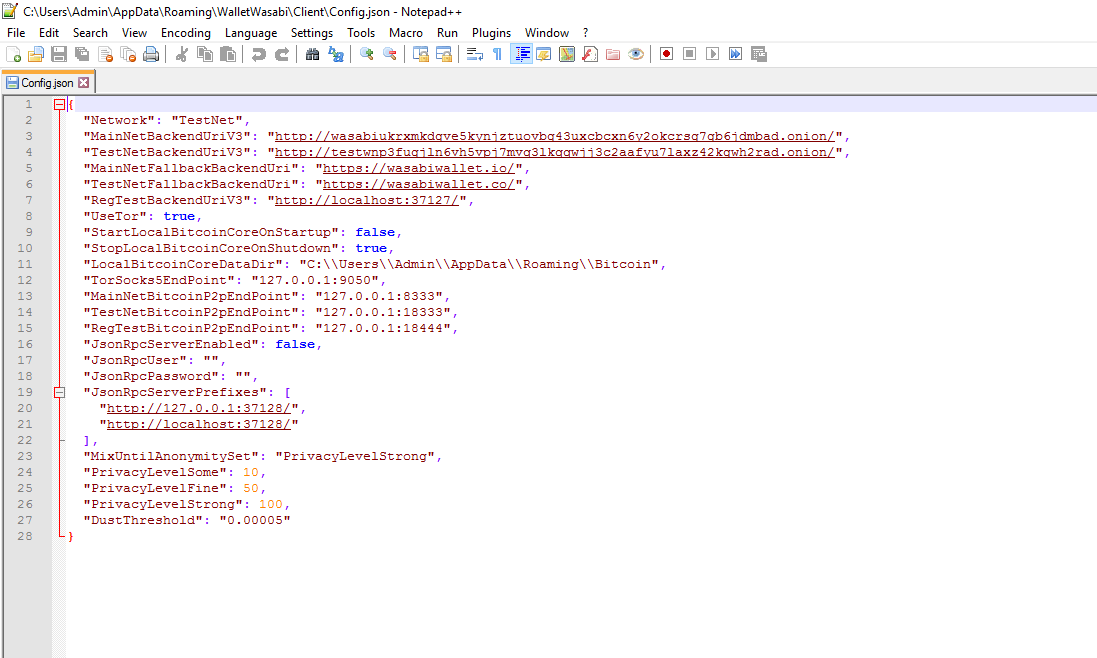Click Run a macro multiple times icon
Image resolution: width=1097 pixels, height=658 pixels.
tap(735, 54)
